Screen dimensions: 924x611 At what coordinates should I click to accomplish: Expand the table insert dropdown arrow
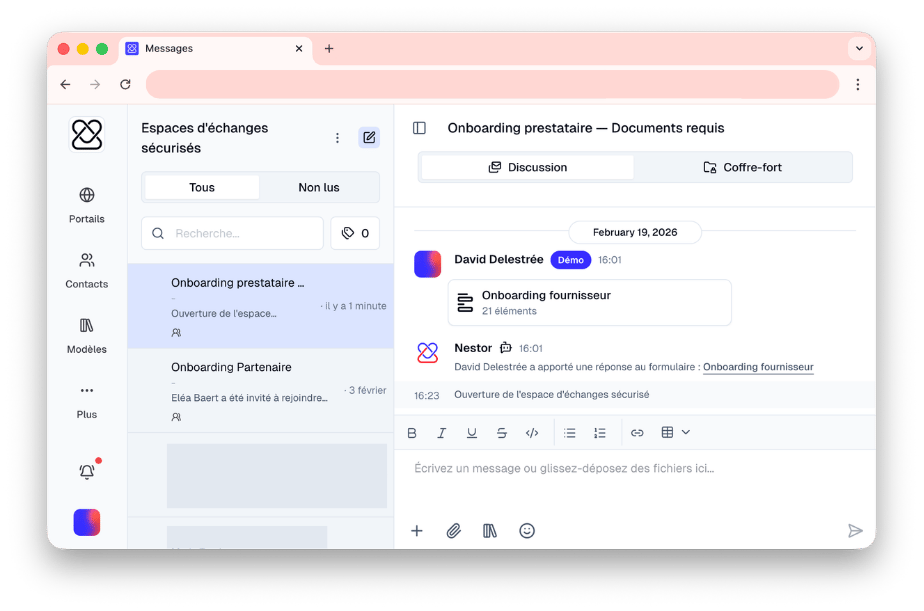[686, 432]
